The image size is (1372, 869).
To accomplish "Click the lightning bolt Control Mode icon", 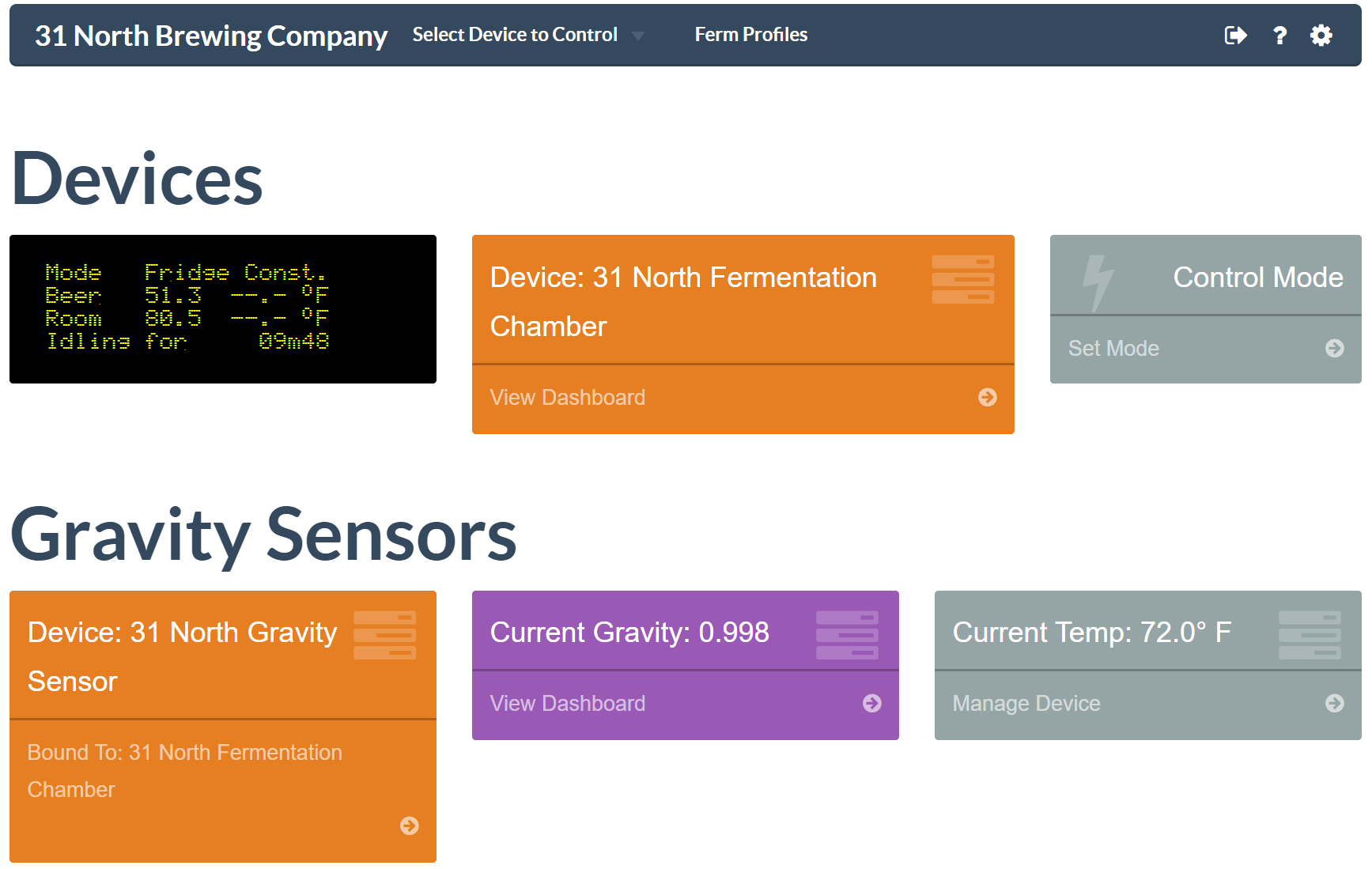I will (x=1097, y=281).
